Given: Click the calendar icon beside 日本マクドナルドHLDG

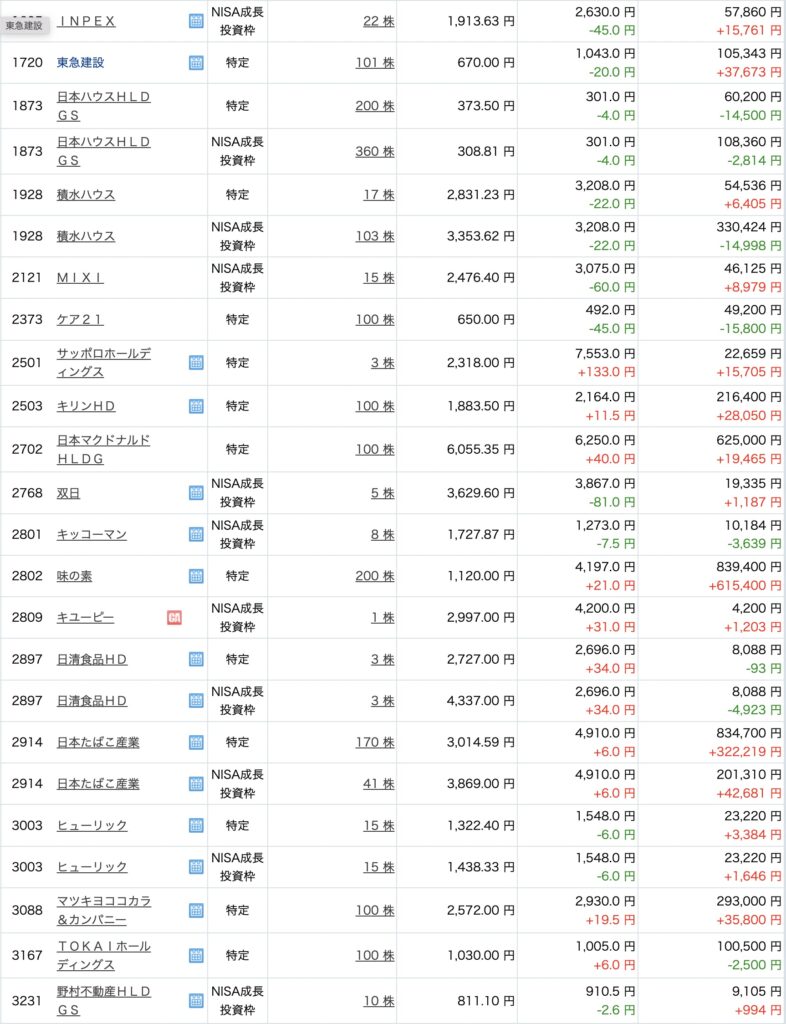Looking at the screenshot, I should pyautogui.click(x=195, y=449).
